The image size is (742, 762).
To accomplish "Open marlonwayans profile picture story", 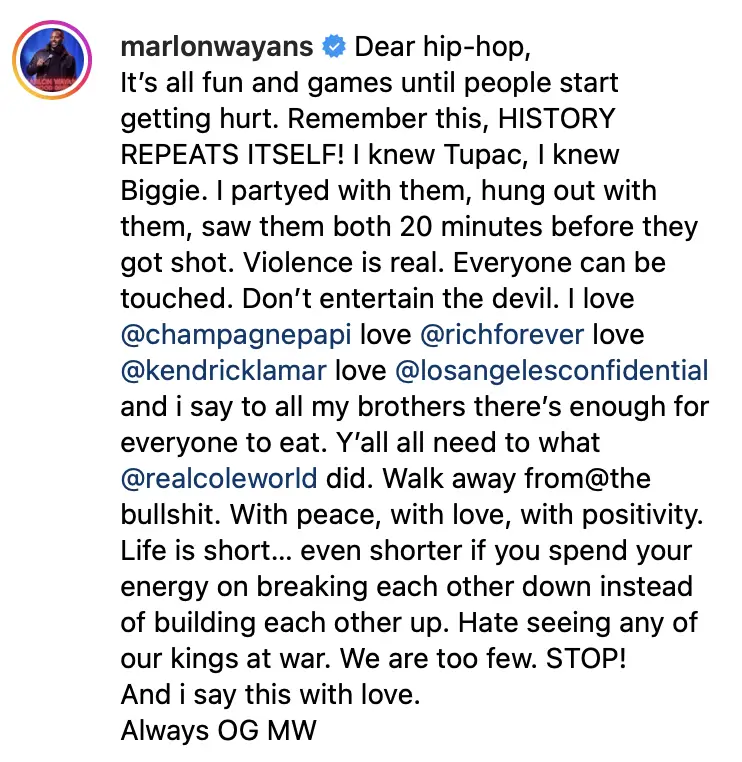I will coord(52,60).
